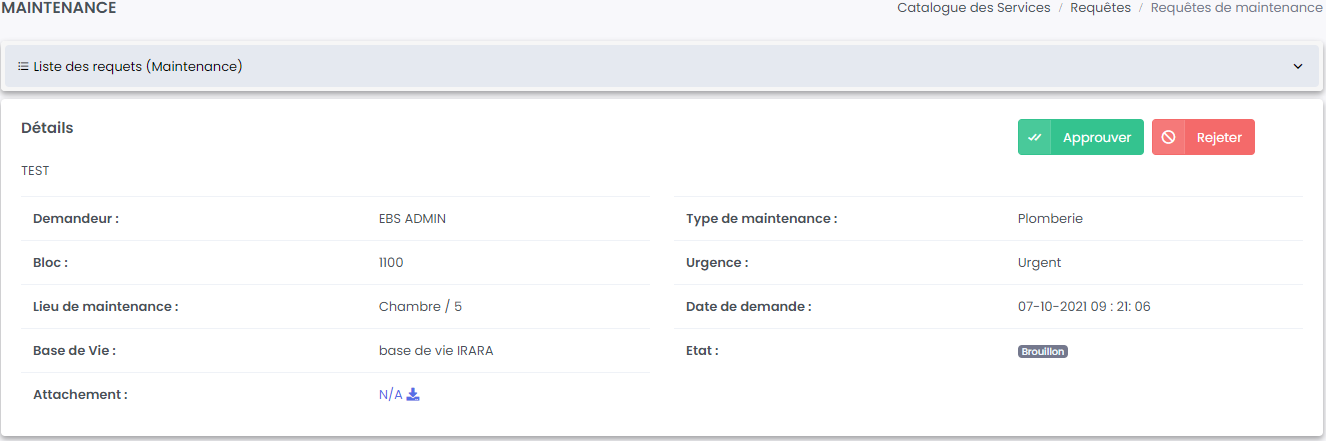Click the Brouillon status badge

1043,352
